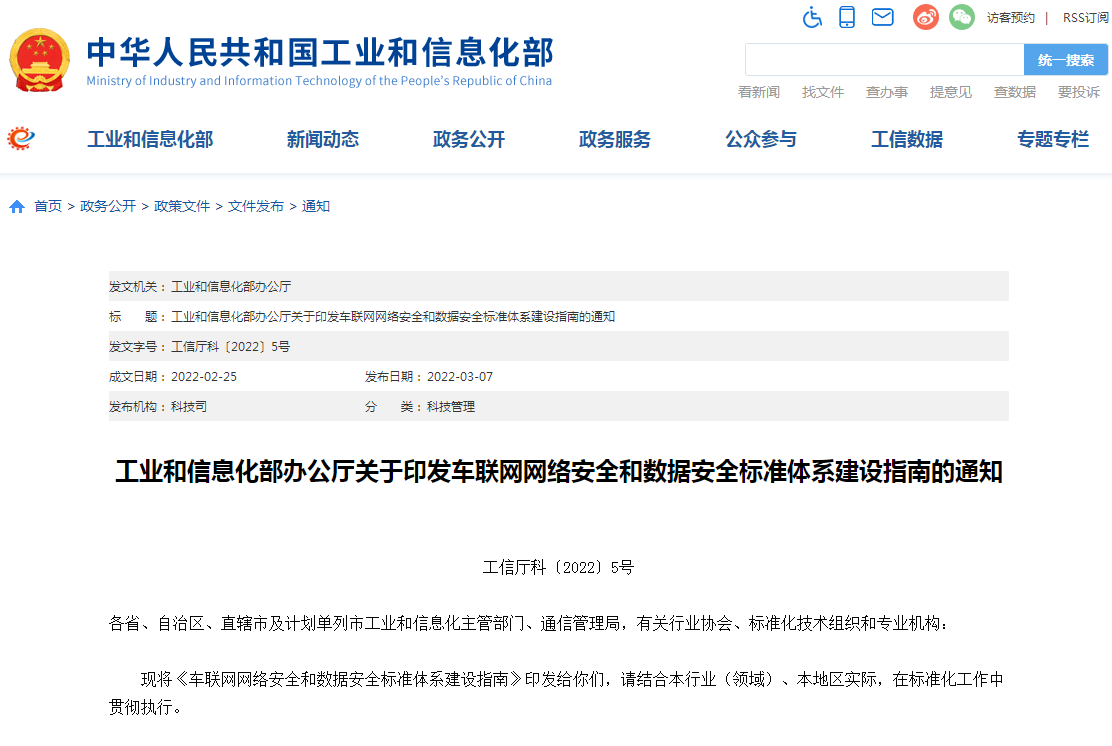
Task: Open the 工信数据 navigation menu
Action: tap(906, 140)
